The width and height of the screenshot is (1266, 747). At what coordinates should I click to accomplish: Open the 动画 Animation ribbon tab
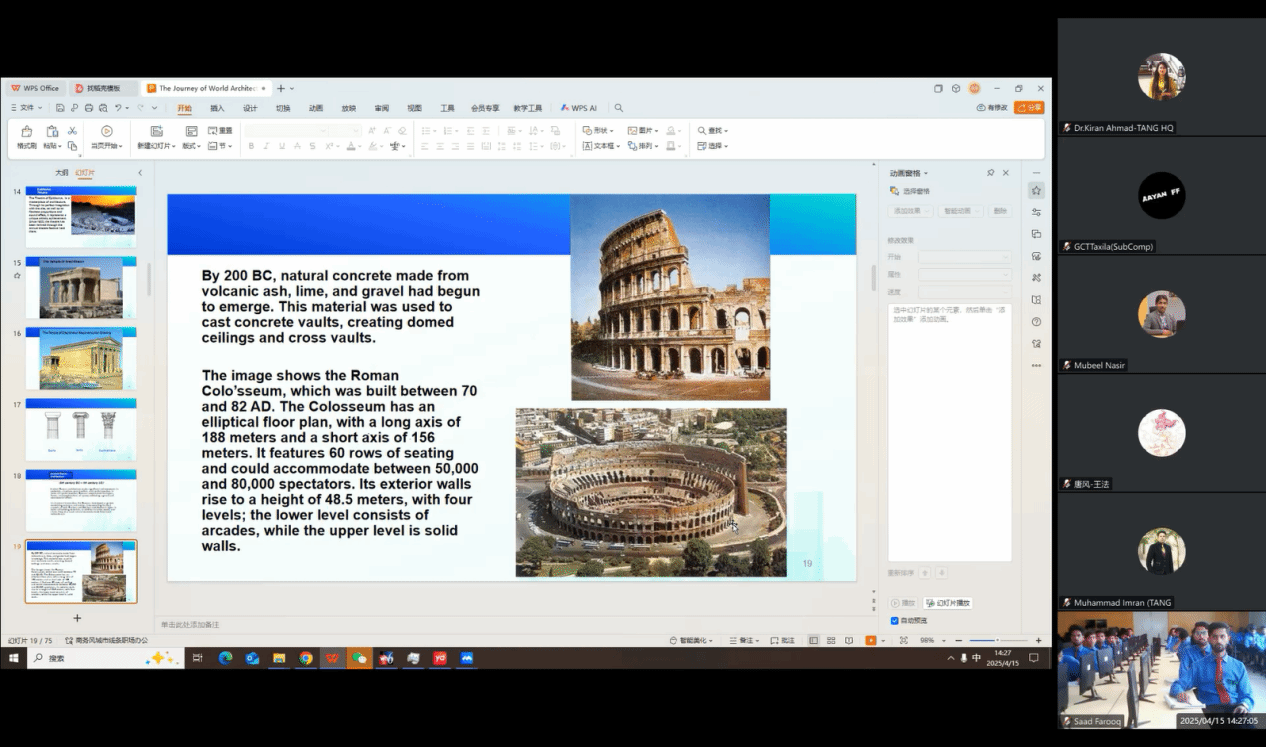(316, 108)
